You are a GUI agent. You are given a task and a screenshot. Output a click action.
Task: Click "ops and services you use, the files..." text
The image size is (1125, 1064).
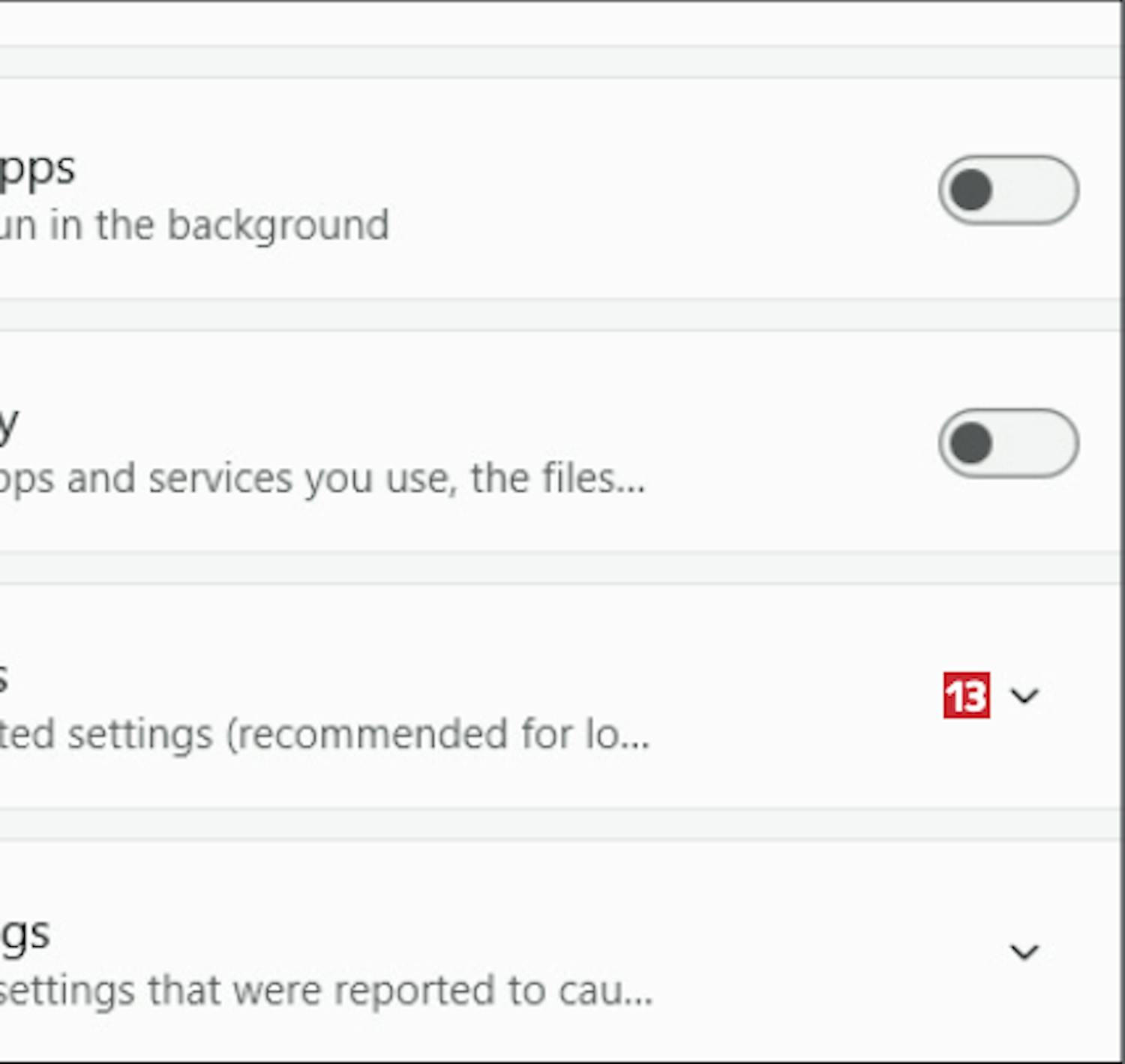[322, 478]
